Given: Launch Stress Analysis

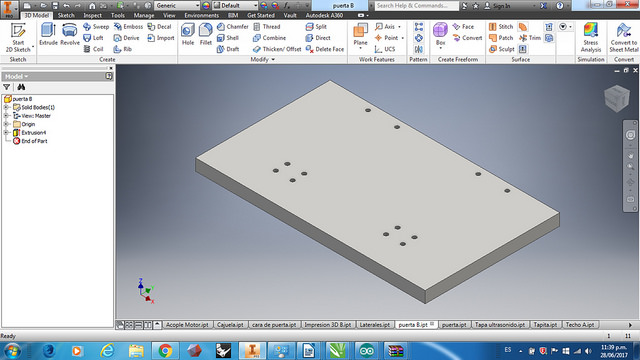Looking at the screenshot, I should pyautogui.click(x=591, y=38).
